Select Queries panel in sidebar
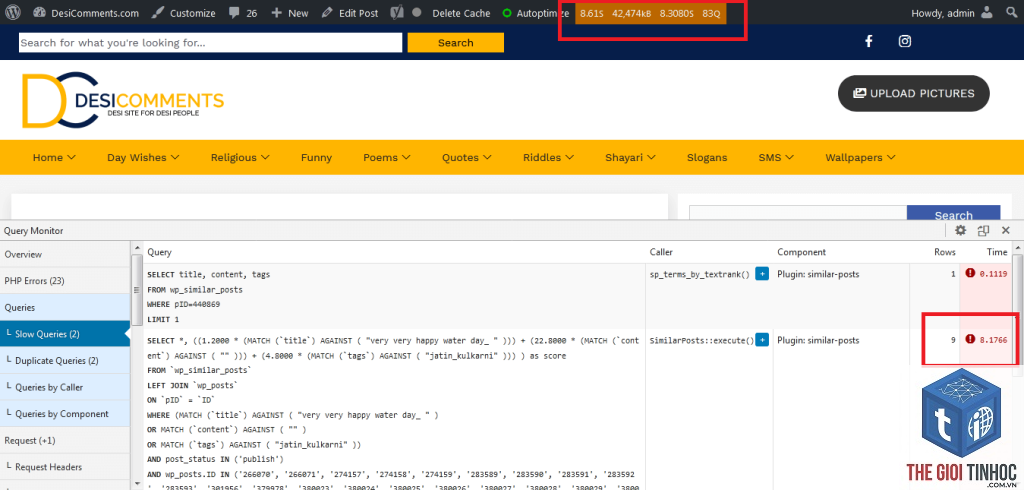 (x=65, y=307)
